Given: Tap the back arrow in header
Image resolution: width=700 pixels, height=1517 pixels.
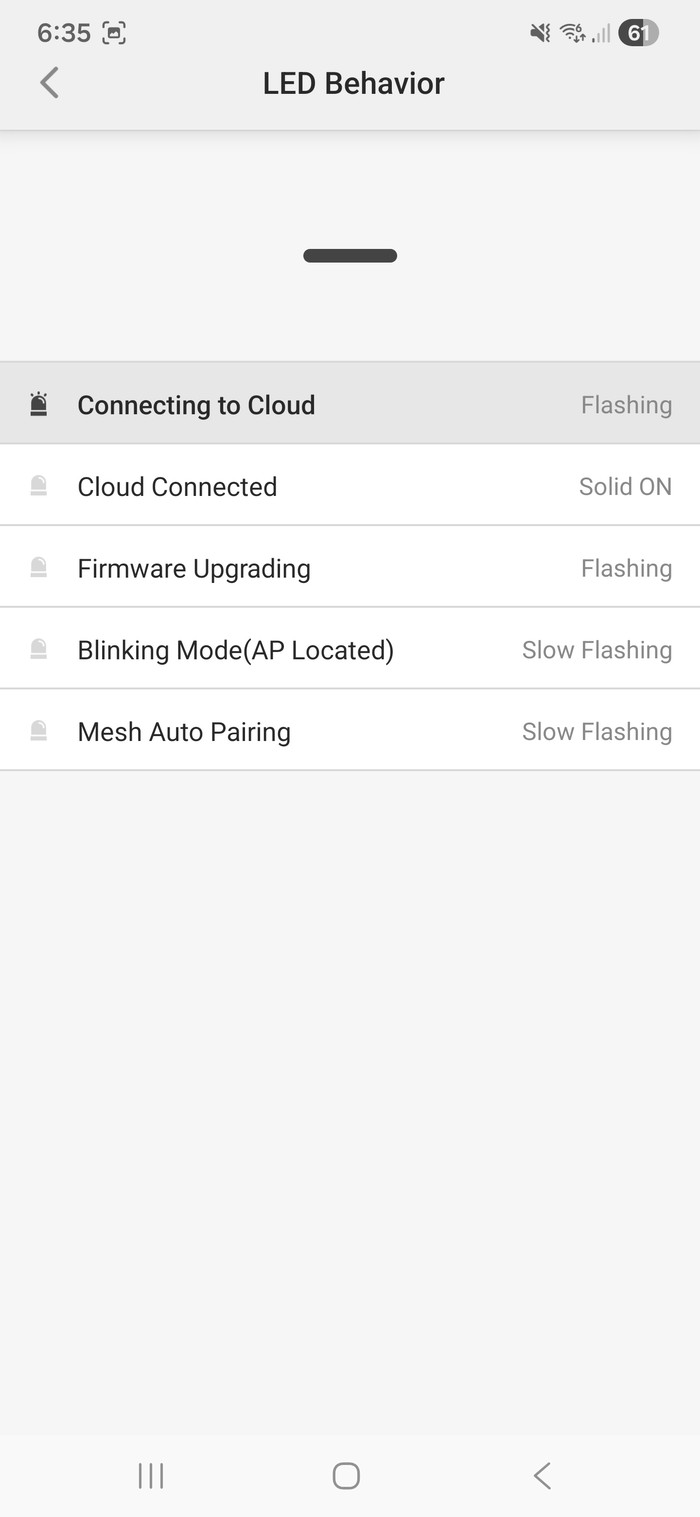Looking at the screenshot, I should pyautogui.click(x=49, y=83).
